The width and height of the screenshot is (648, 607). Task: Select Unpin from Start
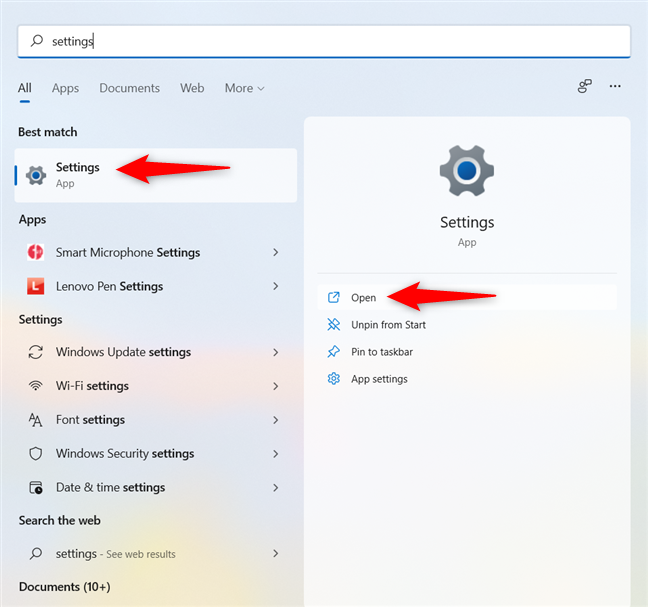(x=467, y=325)
